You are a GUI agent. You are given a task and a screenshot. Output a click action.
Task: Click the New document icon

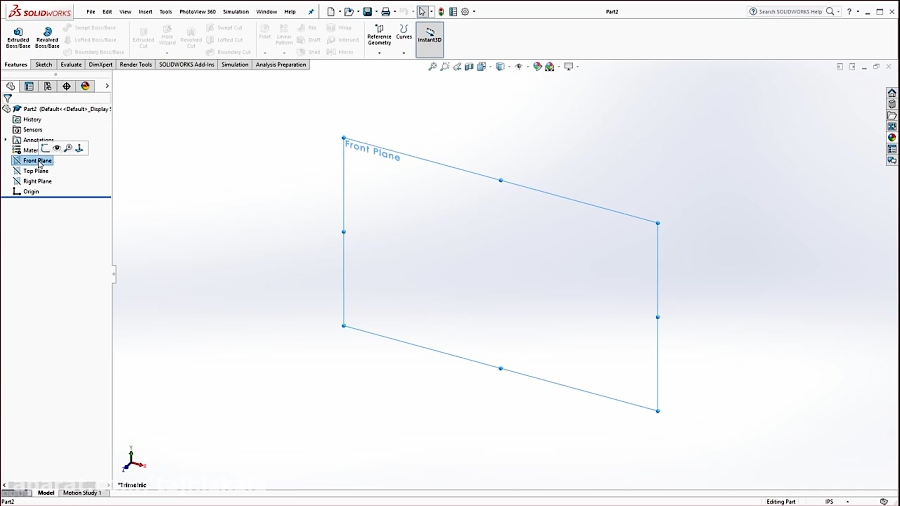(x=331, y=11)
